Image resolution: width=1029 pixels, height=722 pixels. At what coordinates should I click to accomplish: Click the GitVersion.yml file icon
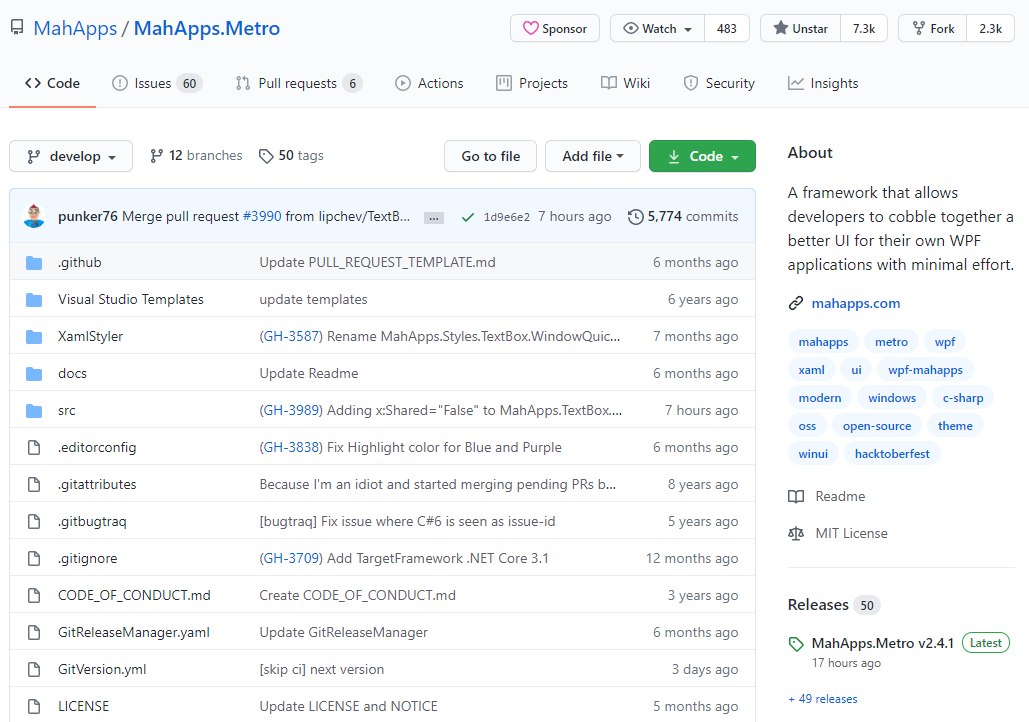click(34, 669)
